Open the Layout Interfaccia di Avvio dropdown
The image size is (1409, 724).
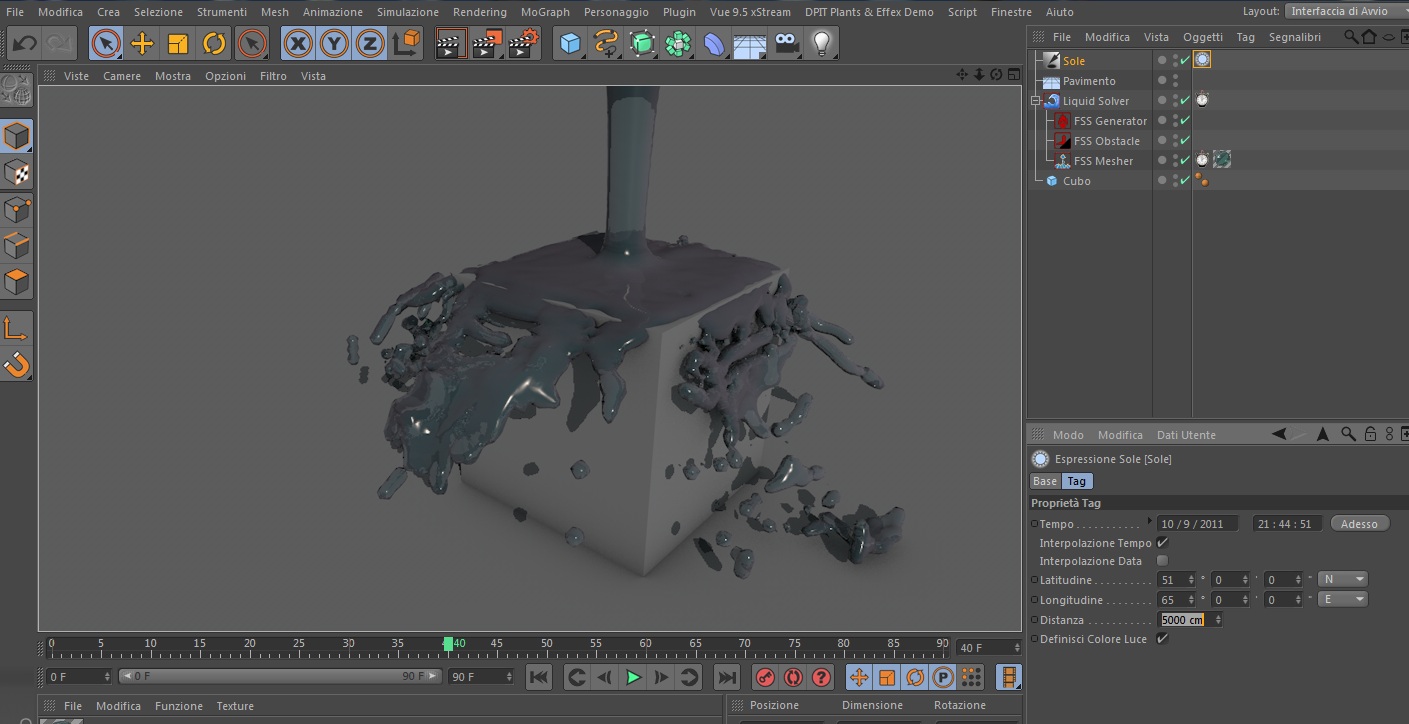(1345, 11)
